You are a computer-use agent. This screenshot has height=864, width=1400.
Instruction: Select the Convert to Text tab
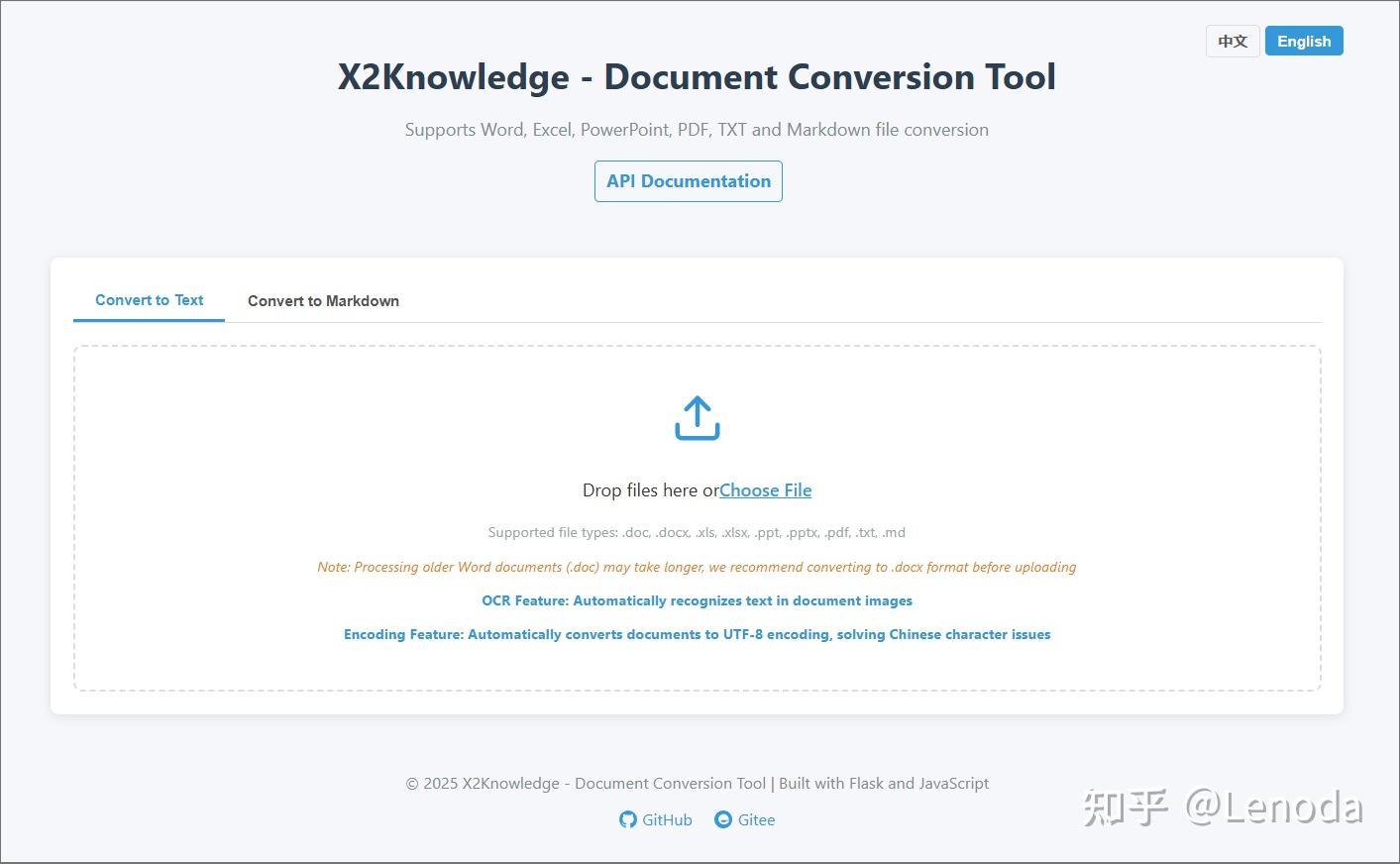click(149, 300)
